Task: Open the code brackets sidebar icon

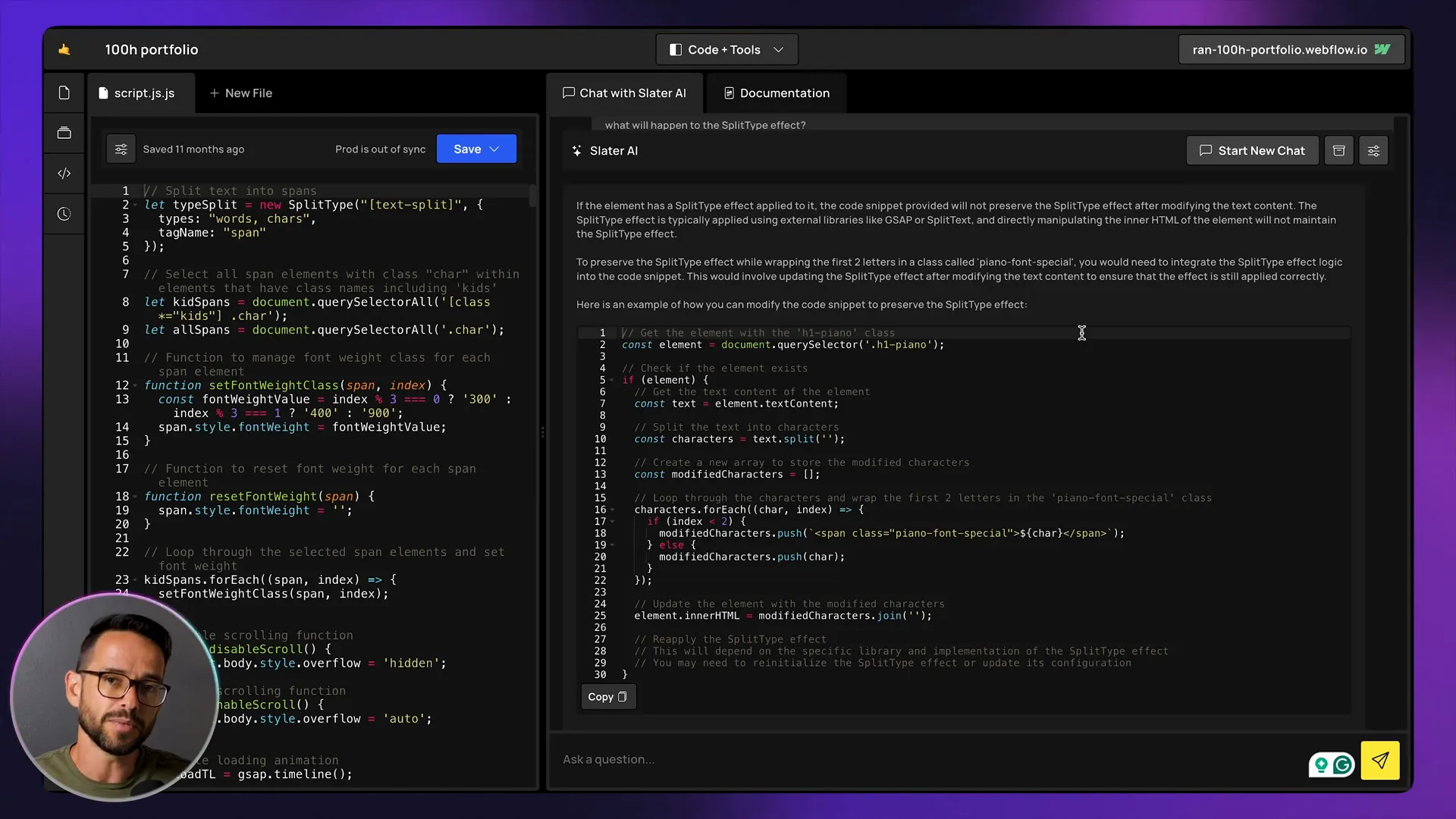Action: 64,174
